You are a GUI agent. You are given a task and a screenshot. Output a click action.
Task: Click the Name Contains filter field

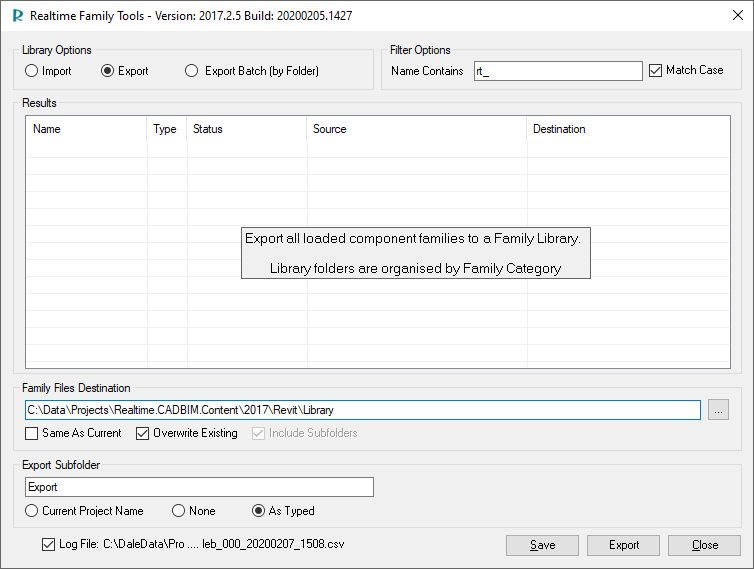tap(558, 71)
